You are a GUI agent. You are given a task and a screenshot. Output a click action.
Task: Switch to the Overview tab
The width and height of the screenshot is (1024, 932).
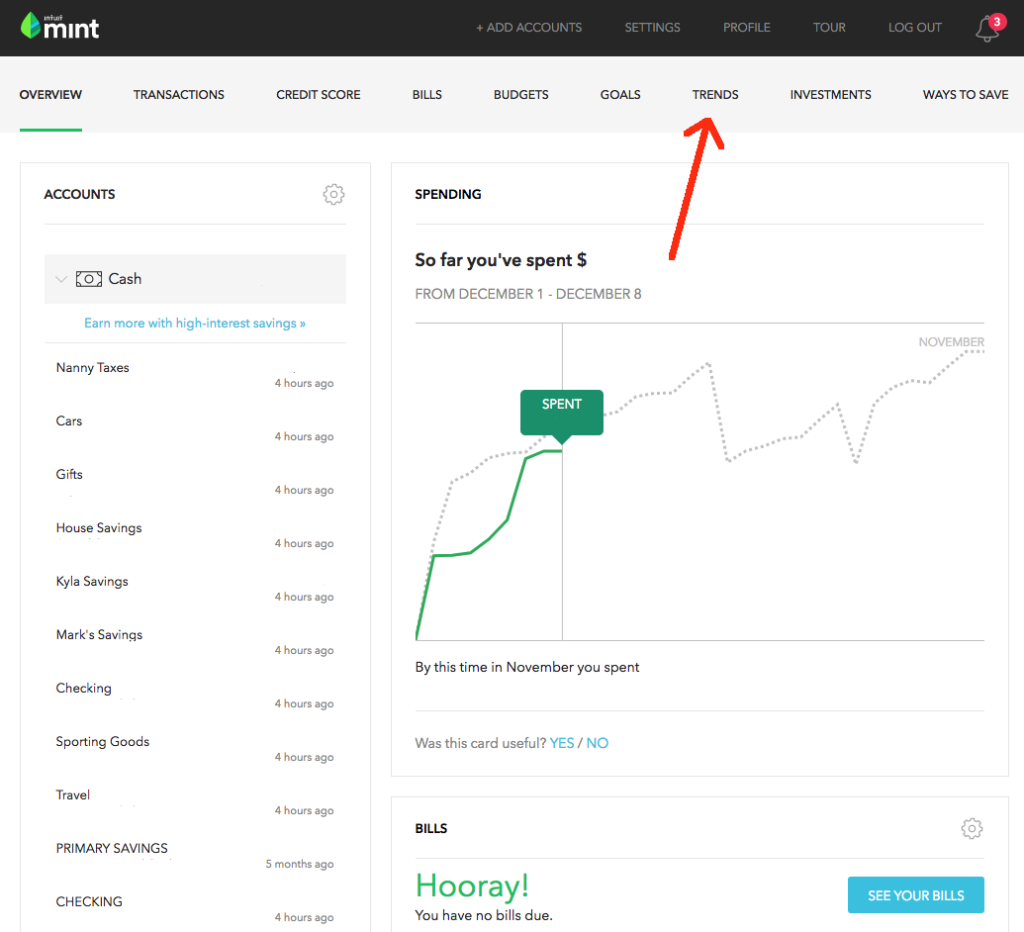pos(51,95)
